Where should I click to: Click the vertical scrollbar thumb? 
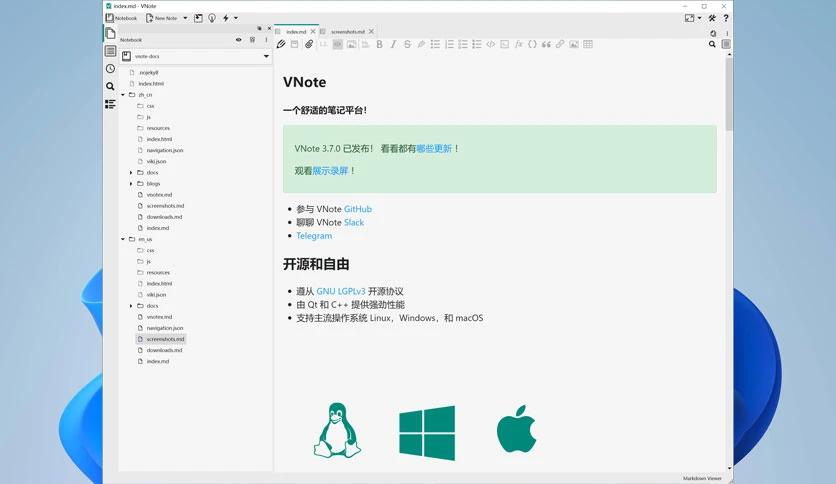pos(729,94)
